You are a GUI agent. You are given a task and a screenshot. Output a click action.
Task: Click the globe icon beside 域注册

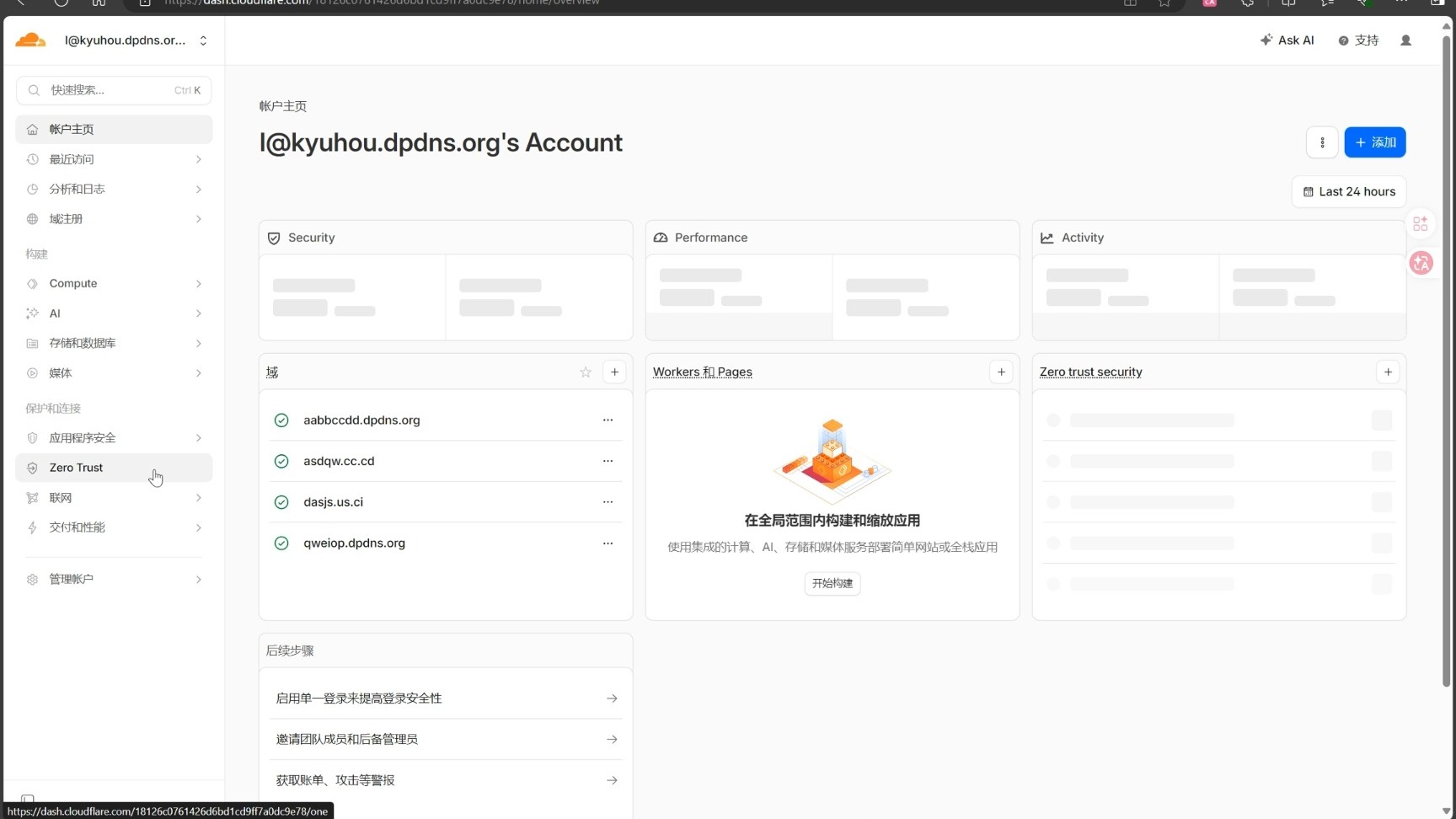pyautogui.click(x=32, y=219)
